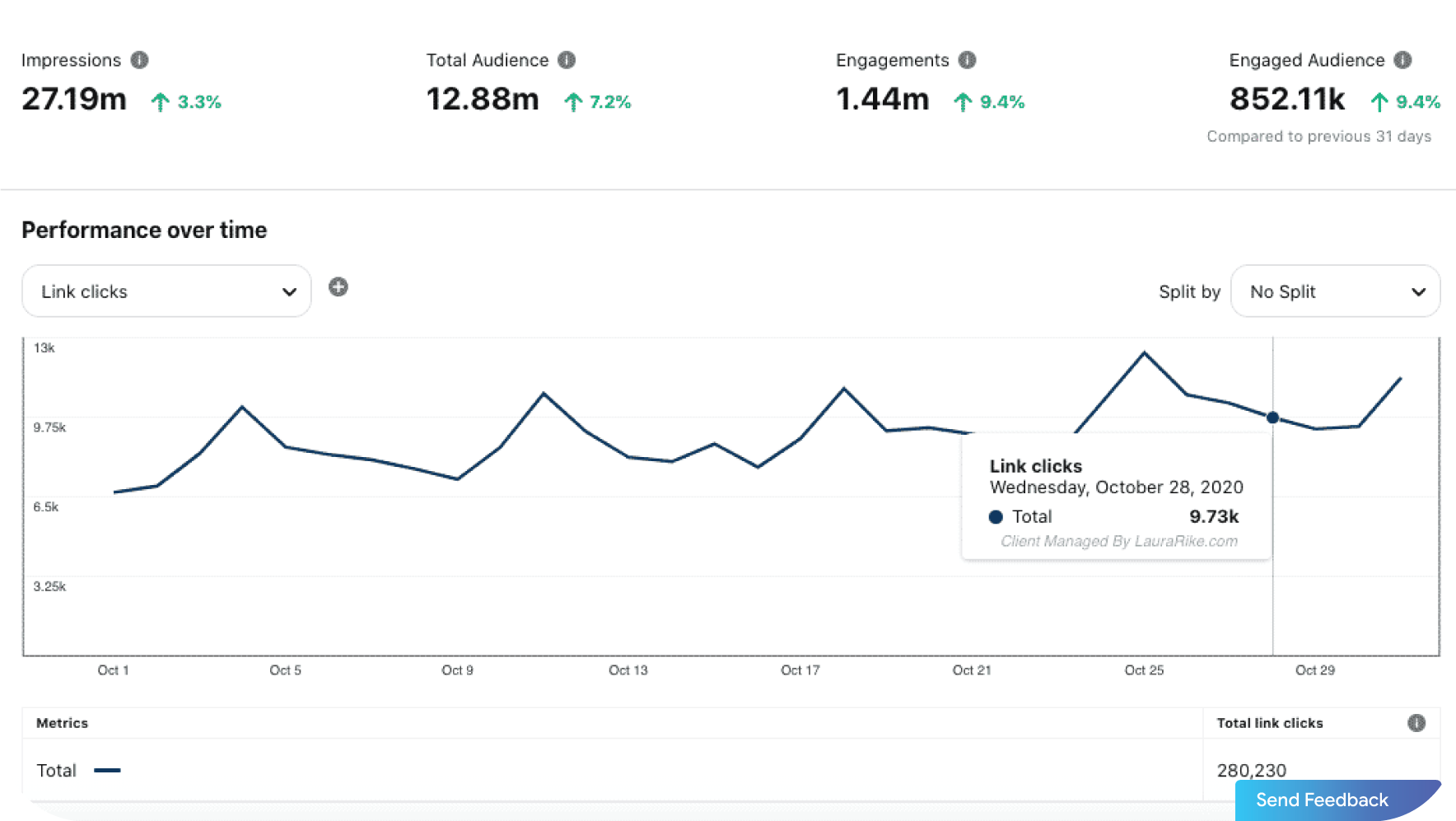The height and width of the screenshot is (821, 1456).
Task: Click the Total bullet icon inside the tooltip
Action: pos(996,516)
